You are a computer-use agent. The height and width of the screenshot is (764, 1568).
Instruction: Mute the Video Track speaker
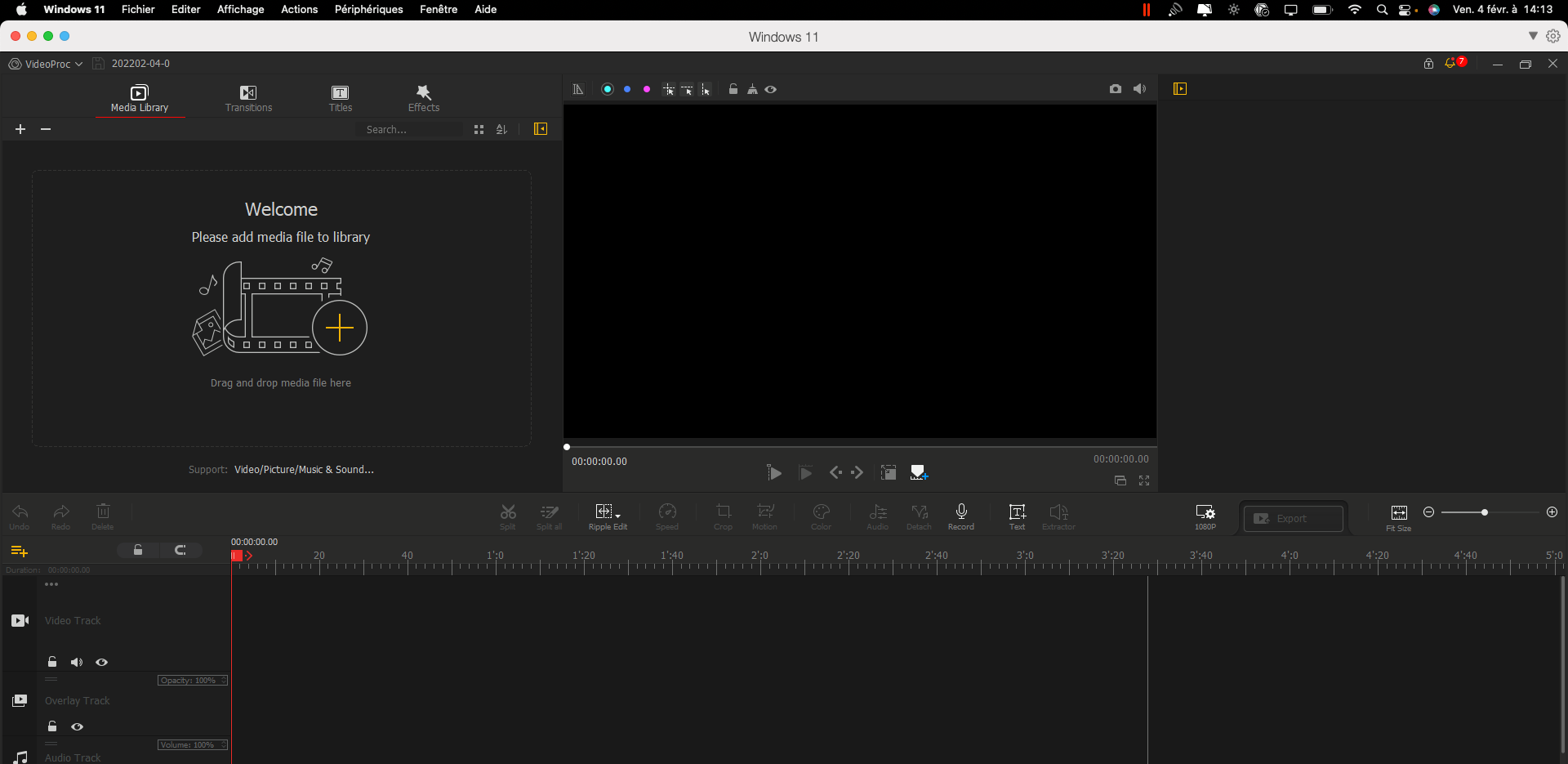click(77, 662)
